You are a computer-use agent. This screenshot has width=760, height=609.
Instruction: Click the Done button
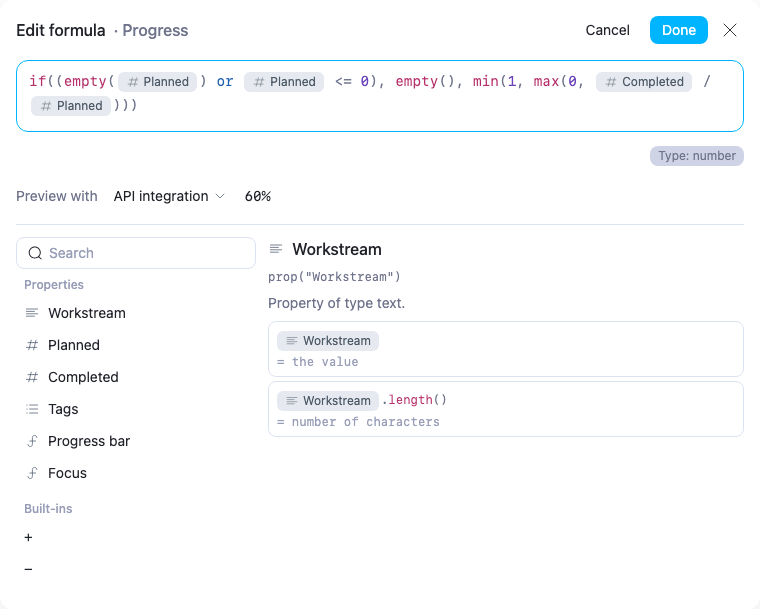tap(679, 30)
